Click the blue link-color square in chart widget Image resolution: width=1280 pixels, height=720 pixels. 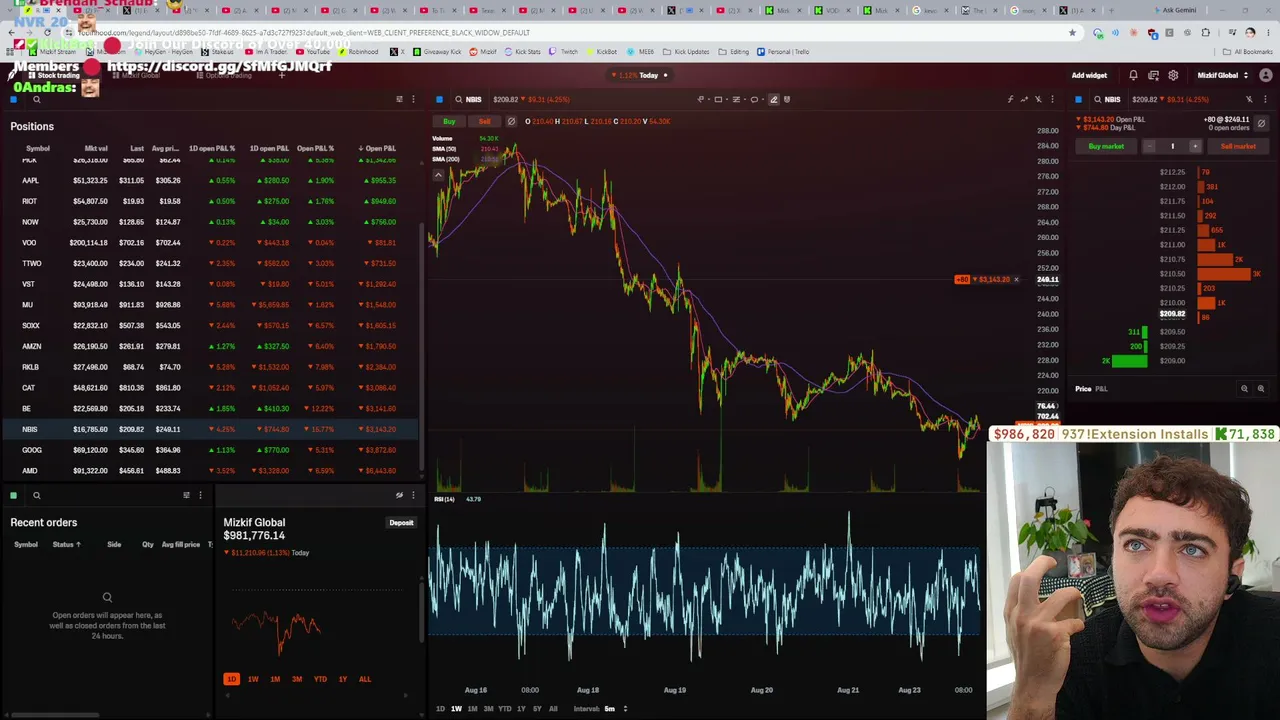click(439, 99)
